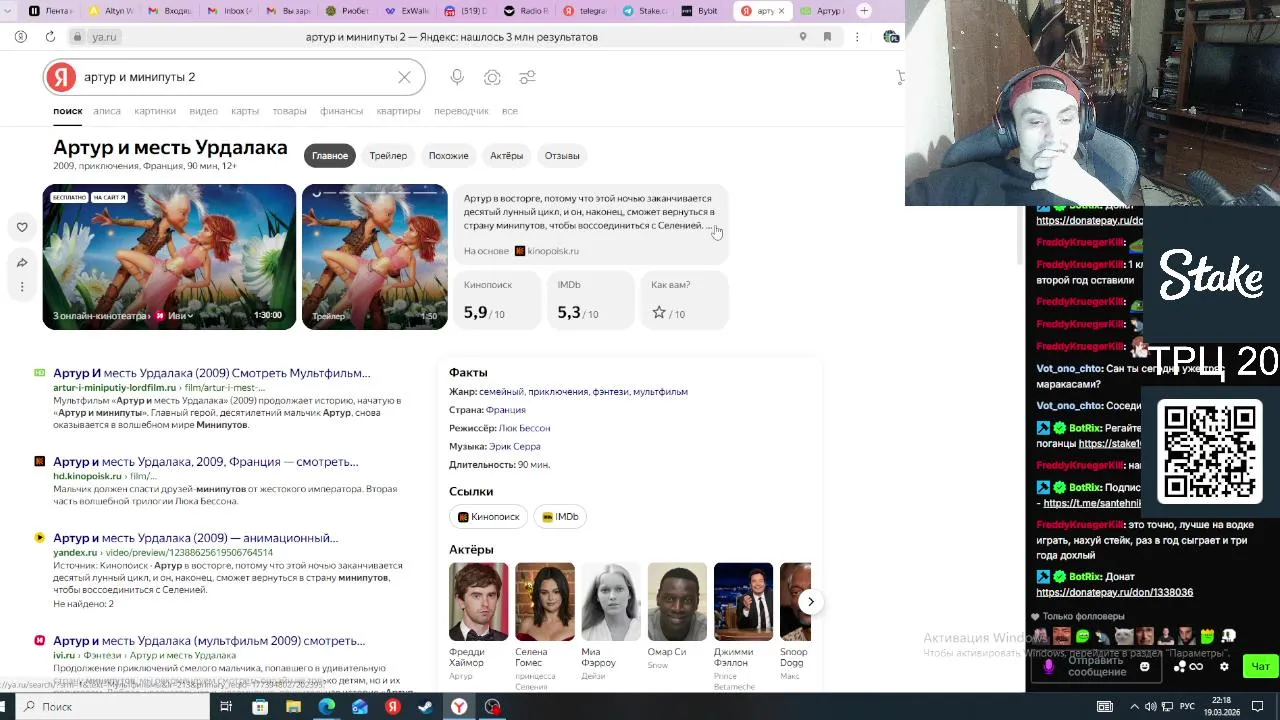Open donatepay link in chat
This screenshot has width=1280, height=720.
(x=1114, y=592)
